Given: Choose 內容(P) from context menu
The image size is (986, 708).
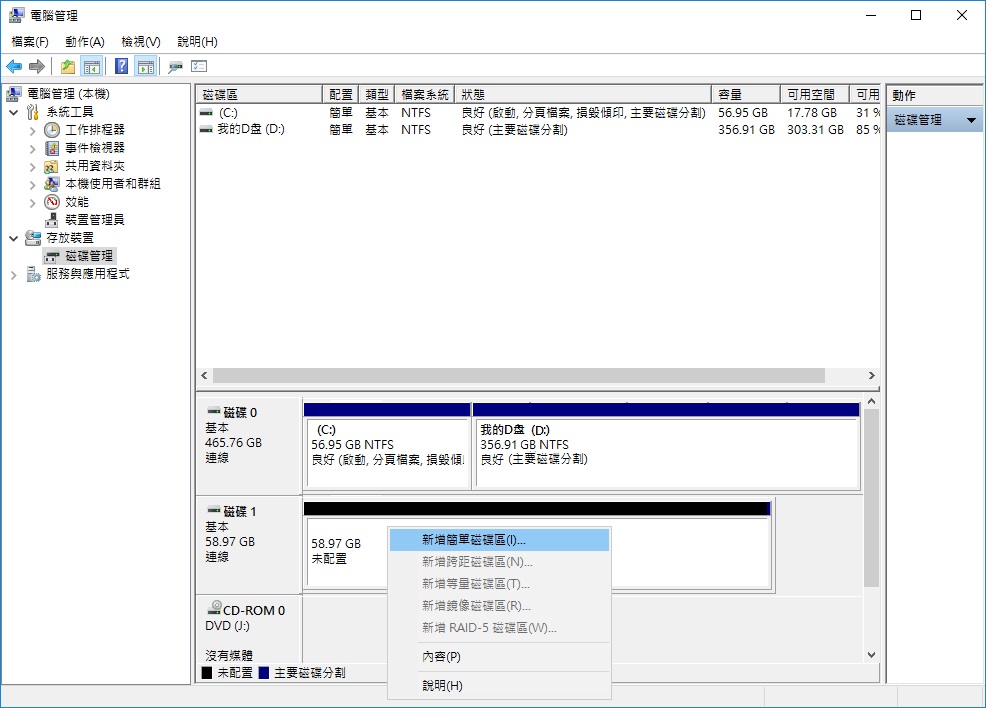Looking at the screenshot, I should tap(499, 656).
